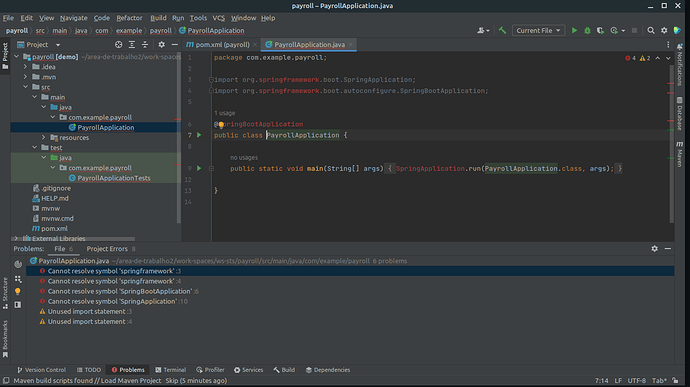Viewport: 690px width, 387px height.
Task: Open editor tabs more options kebab icon
Action: coord(668,44)
